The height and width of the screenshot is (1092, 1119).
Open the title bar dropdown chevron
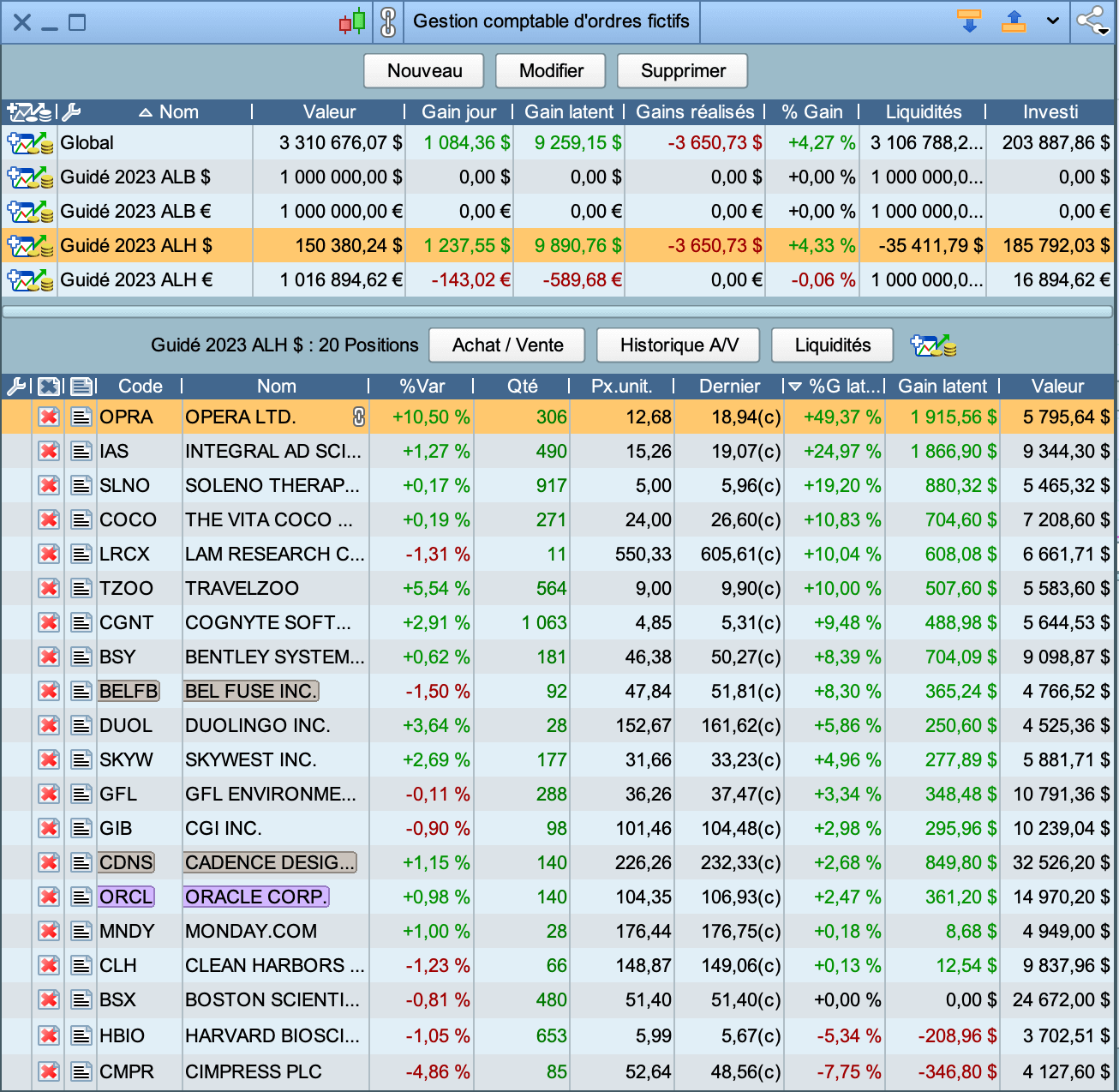pos(1053,21)
